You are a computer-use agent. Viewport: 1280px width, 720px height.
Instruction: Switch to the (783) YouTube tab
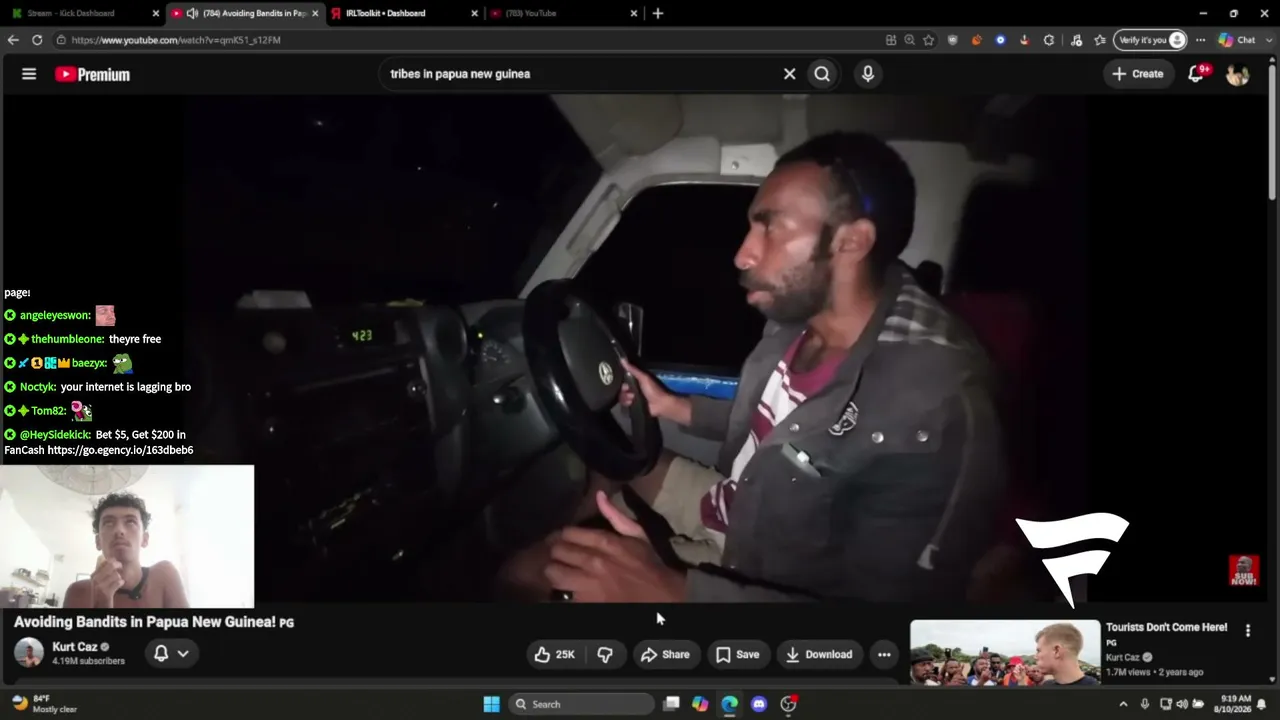(564, 13)
